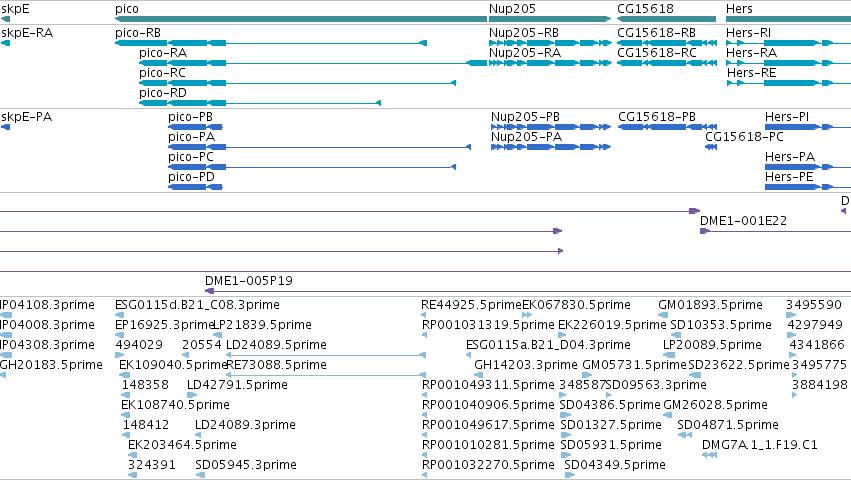This screenshot has width=851, height=480.
Task: Select protein Hers-PA label
Action: click(790, 157)
